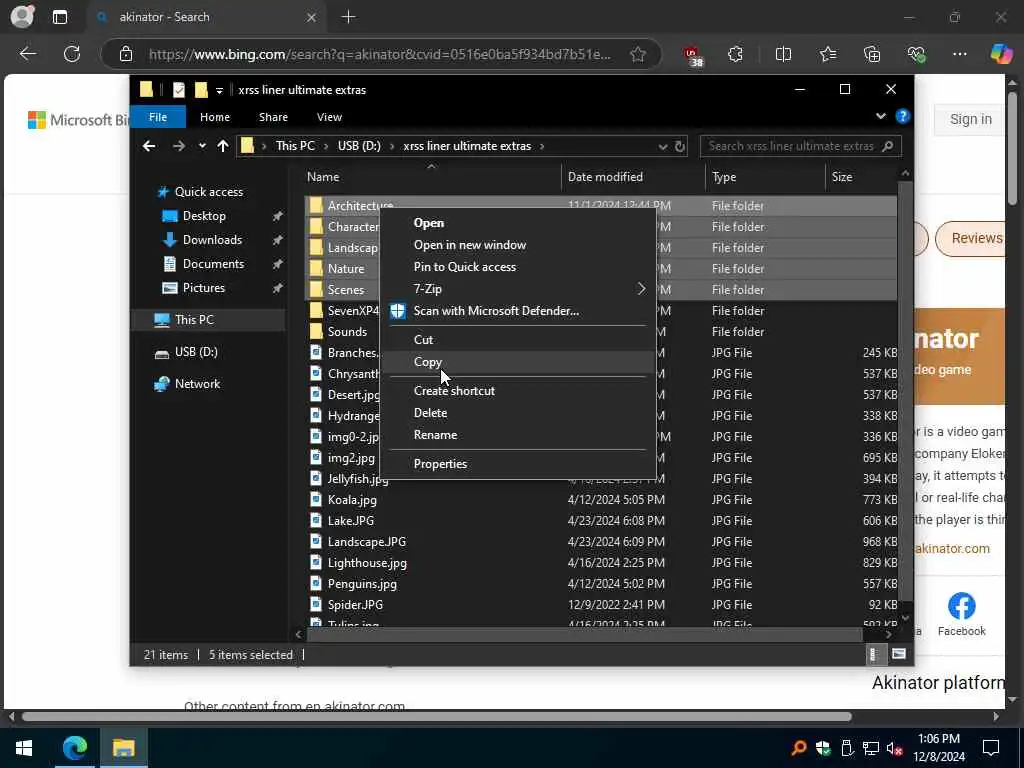Sort by Date modified column header
Screen dimensions: 1024x768
pos(605,177)
